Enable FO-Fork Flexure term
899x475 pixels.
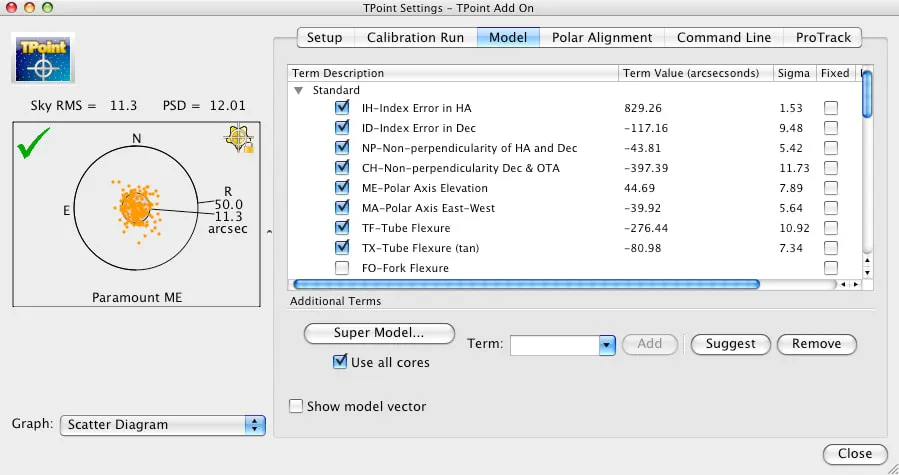[x=342, y=268]
